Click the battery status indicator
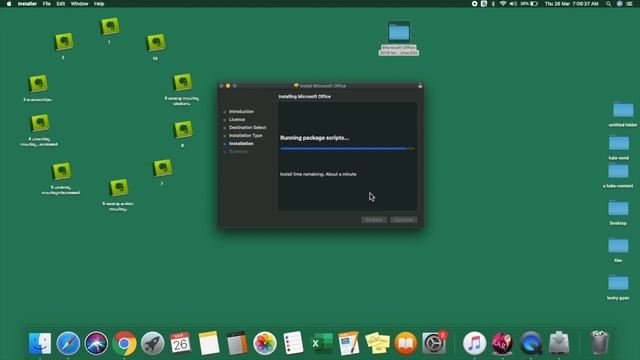This screenshot has width=640, height=360. [529, 4]
